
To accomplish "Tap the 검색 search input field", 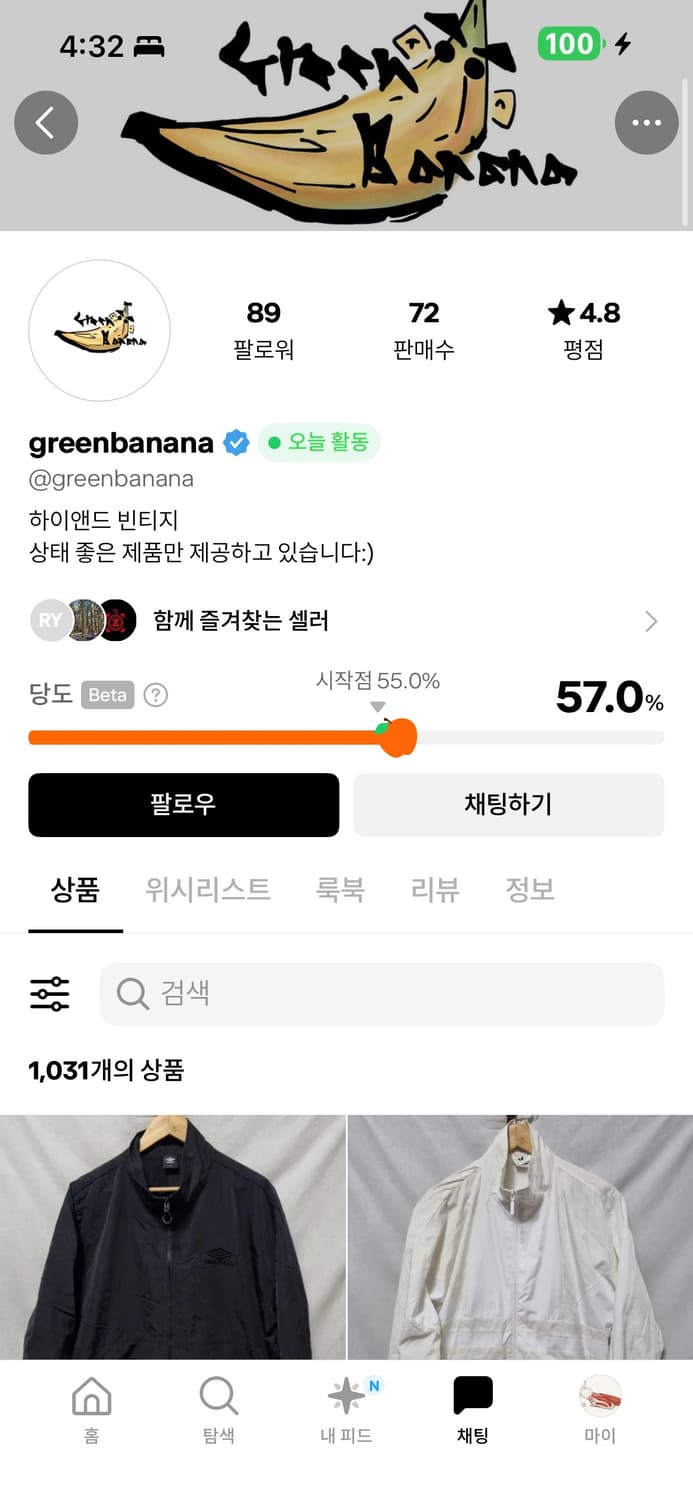I will click(381, 993).
